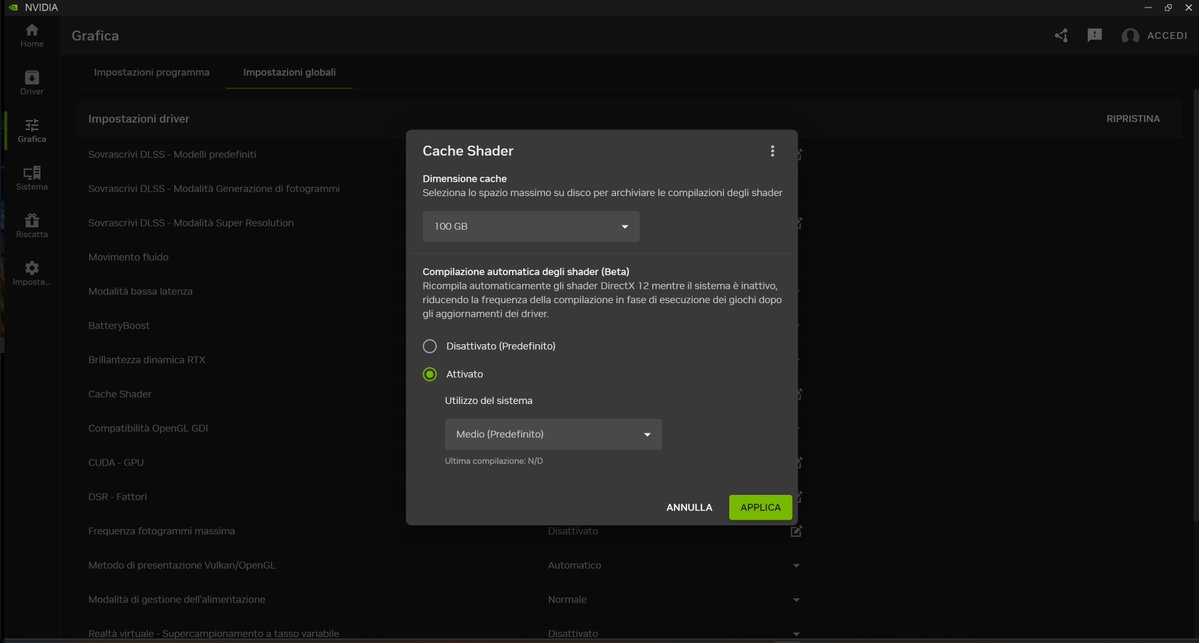1199x643 pixels.
Task: Switch to Impostazioni programma tab
Action: click(x=151, y=72)
